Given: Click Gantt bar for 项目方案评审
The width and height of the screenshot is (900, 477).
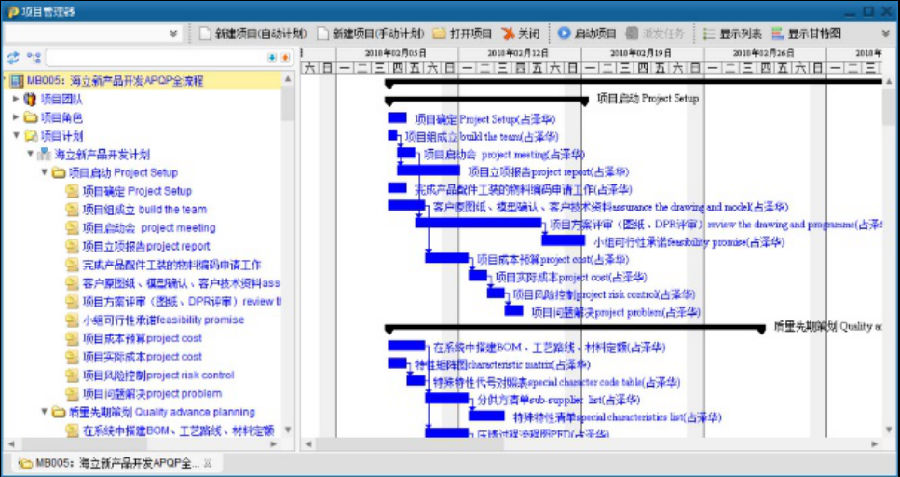Looking at the screenshot, I should 479,222.
